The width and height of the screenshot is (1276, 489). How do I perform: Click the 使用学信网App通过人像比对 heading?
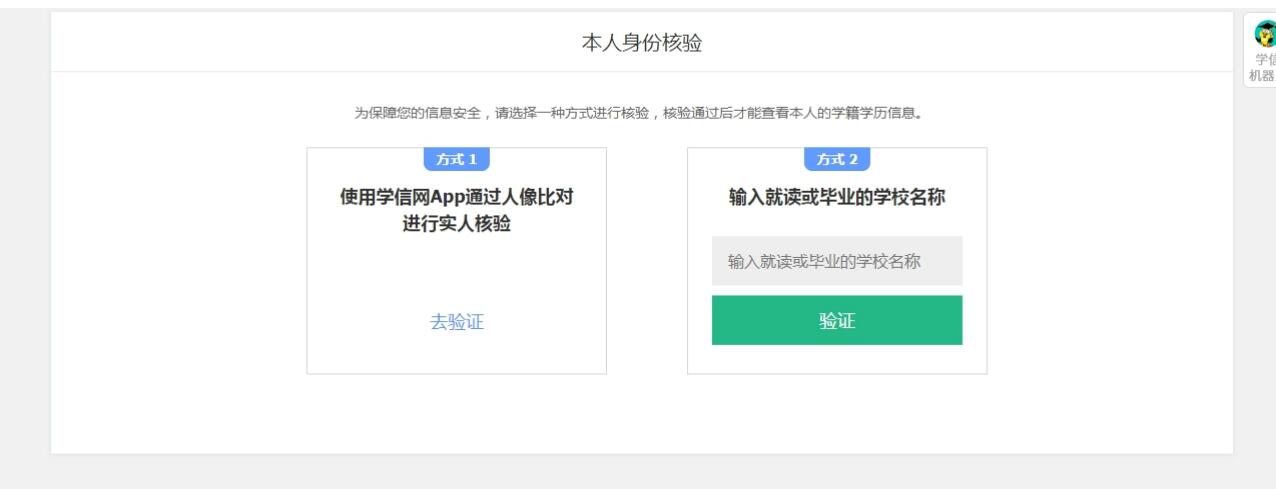(x=457, y=198)
